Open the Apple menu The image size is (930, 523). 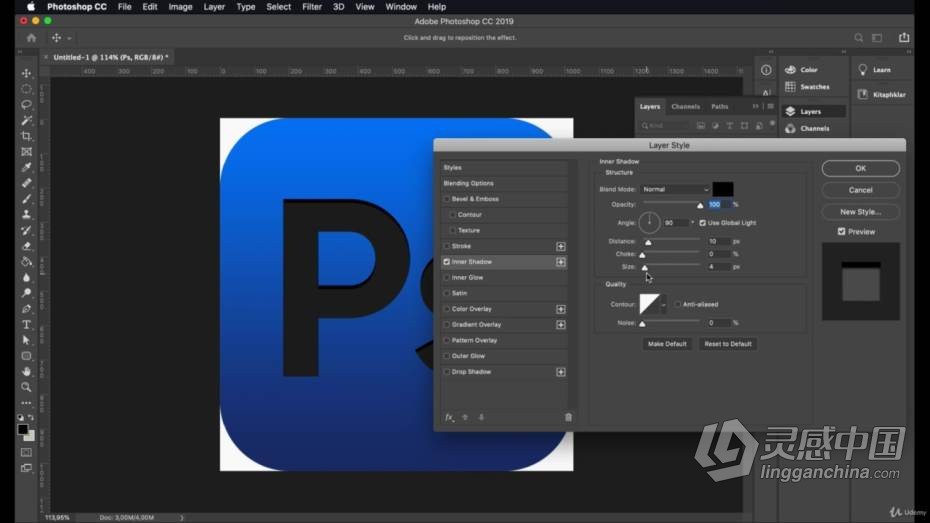coord(31,7)
